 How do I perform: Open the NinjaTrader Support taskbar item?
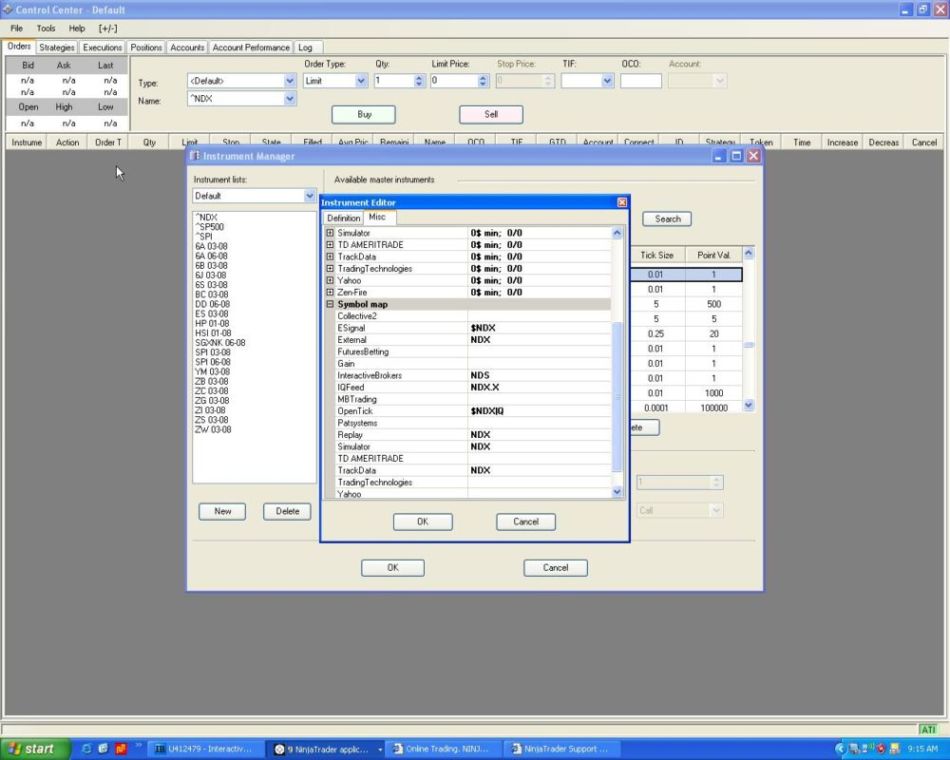560,749
